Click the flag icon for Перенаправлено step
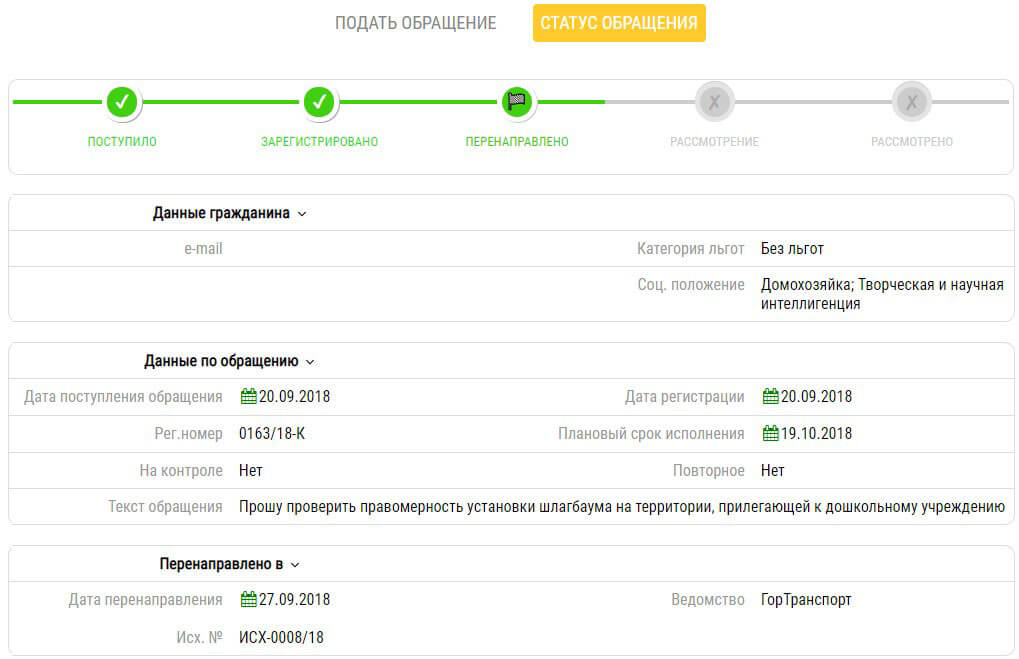 [x=517, y=101]
